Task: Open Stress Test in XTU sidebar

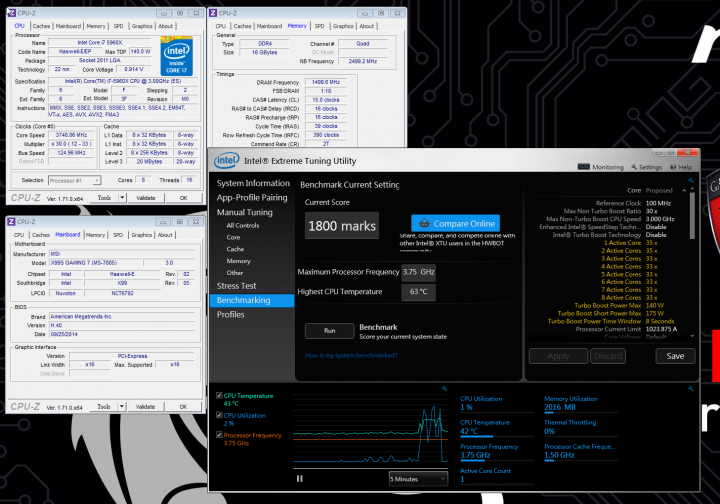Action: click(236, 286)
